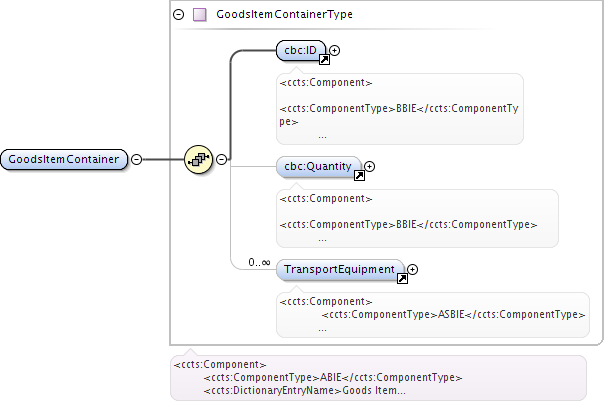Click the sequence compositor icon
Viewport: 605px width, 404px height.
click(199, 159)
